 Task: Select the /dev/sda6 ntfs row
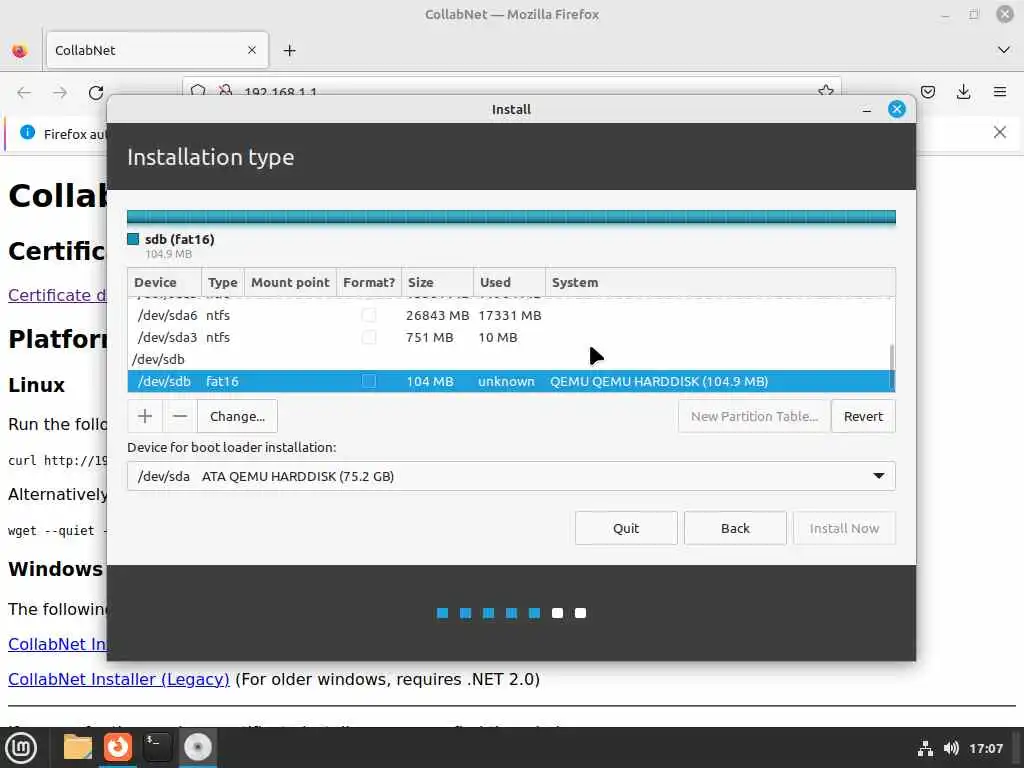coord(509,315)
